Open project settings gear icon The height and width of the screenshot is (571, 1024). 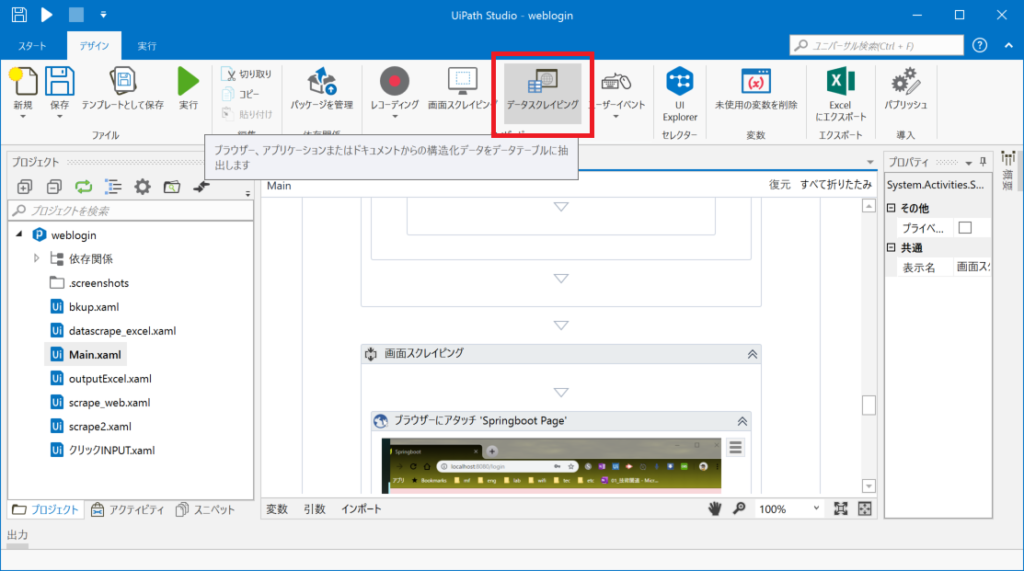coord(142,188)
